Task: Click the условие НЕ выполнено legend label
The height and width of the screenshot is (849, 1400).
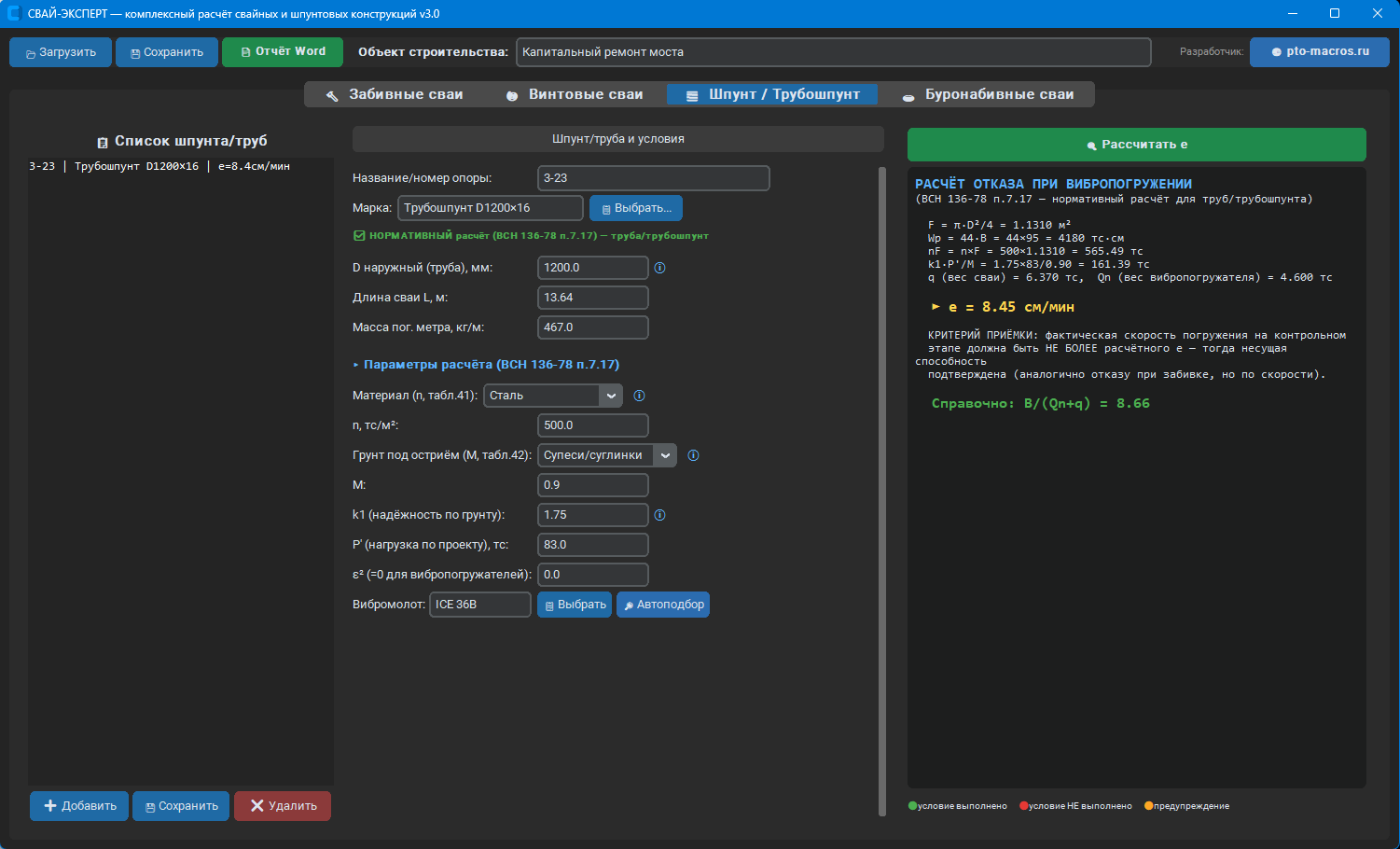Action: click(x=1080, y=806)
